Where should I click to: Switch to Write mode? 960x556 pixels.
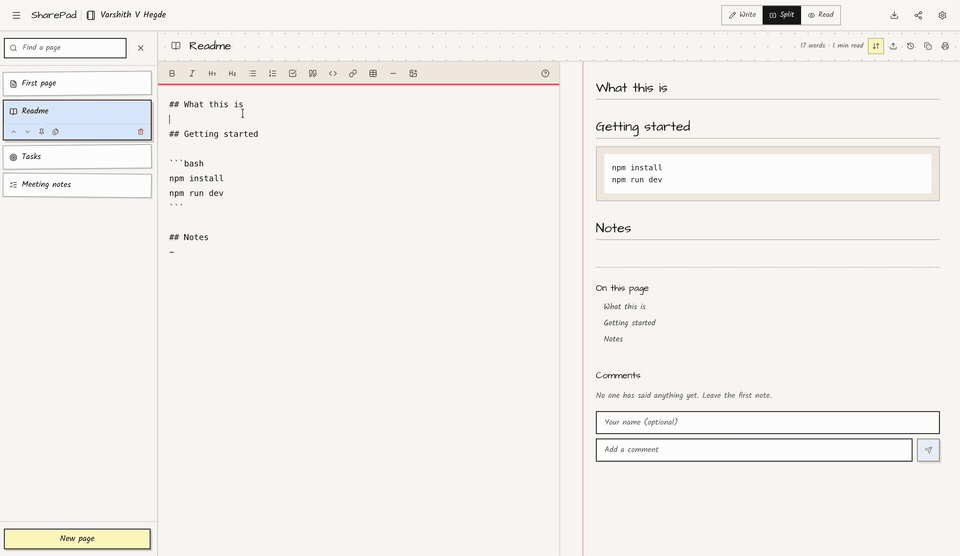(x=742, y=15)
